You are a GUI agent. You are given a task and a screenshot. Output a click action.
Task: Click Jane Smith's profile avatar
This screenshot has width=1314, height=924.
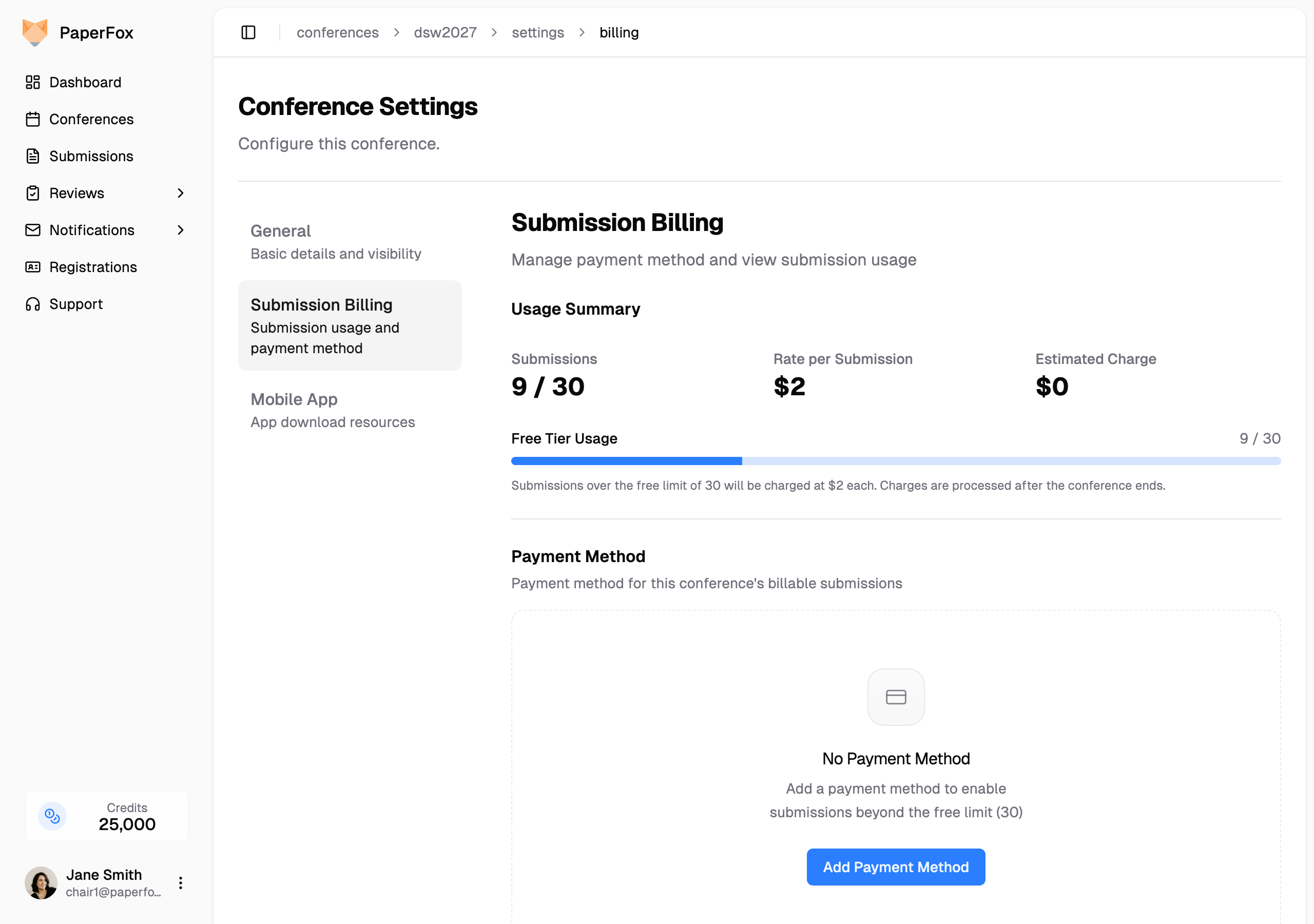(x=41, y=883)
